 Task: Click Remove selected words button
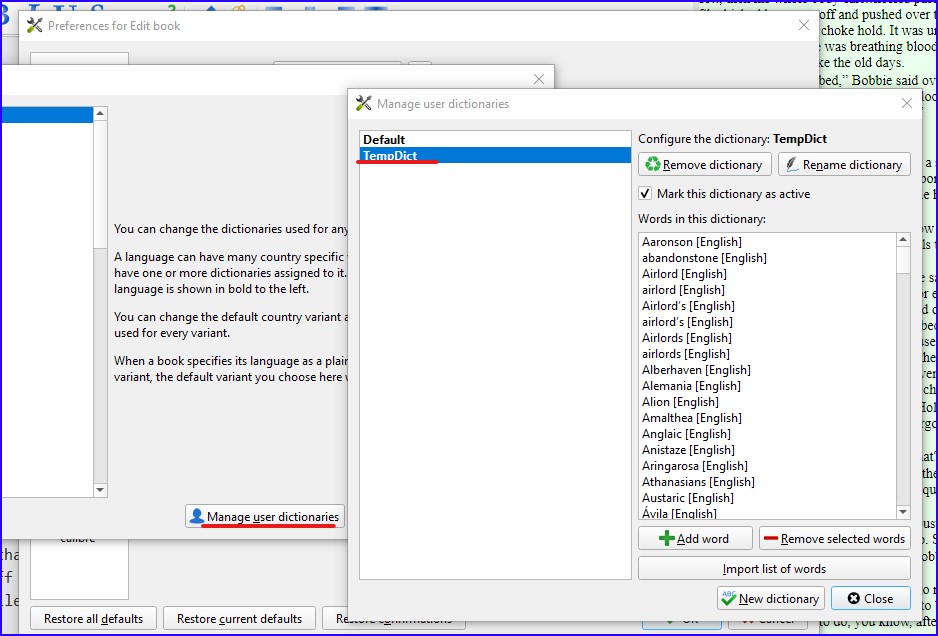(x=835, y=538)
